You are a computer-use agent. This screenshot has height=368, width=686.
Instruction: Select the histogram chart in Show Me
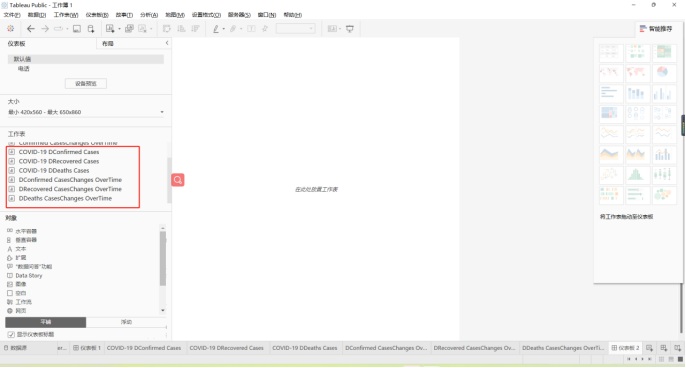point(636,175)
